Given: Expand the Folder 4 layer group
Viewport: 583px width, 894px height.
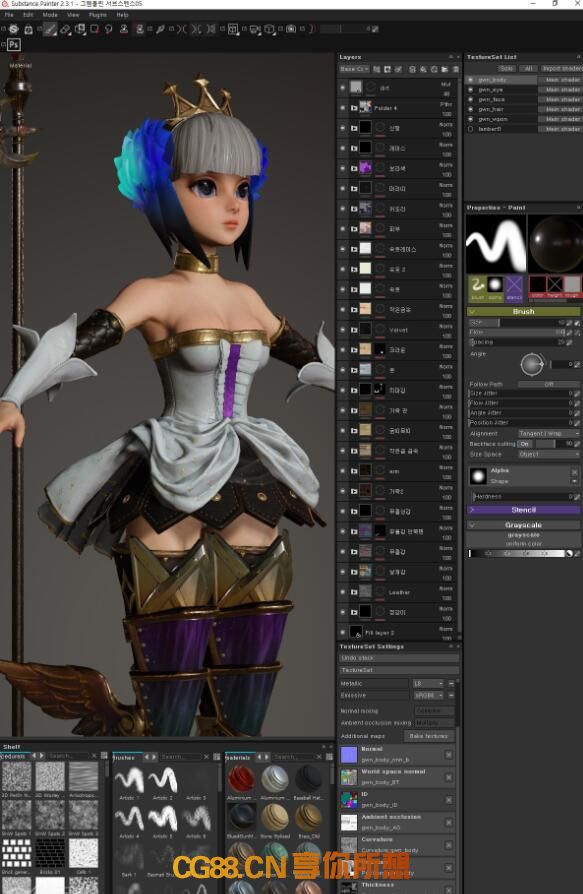Looking at the screenshot, I should [x=353, y=108].
